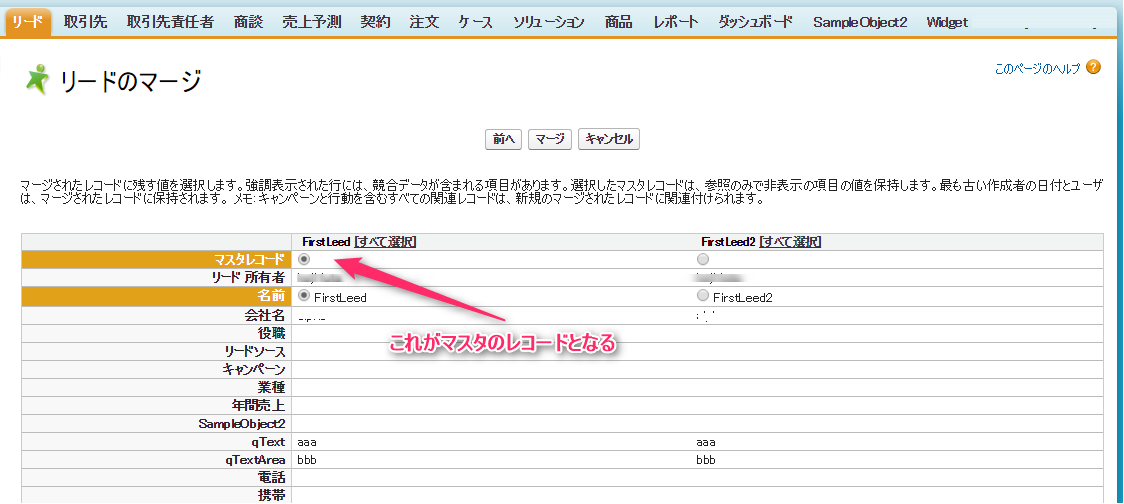Click the マージ button

click(x=550, y=139)
